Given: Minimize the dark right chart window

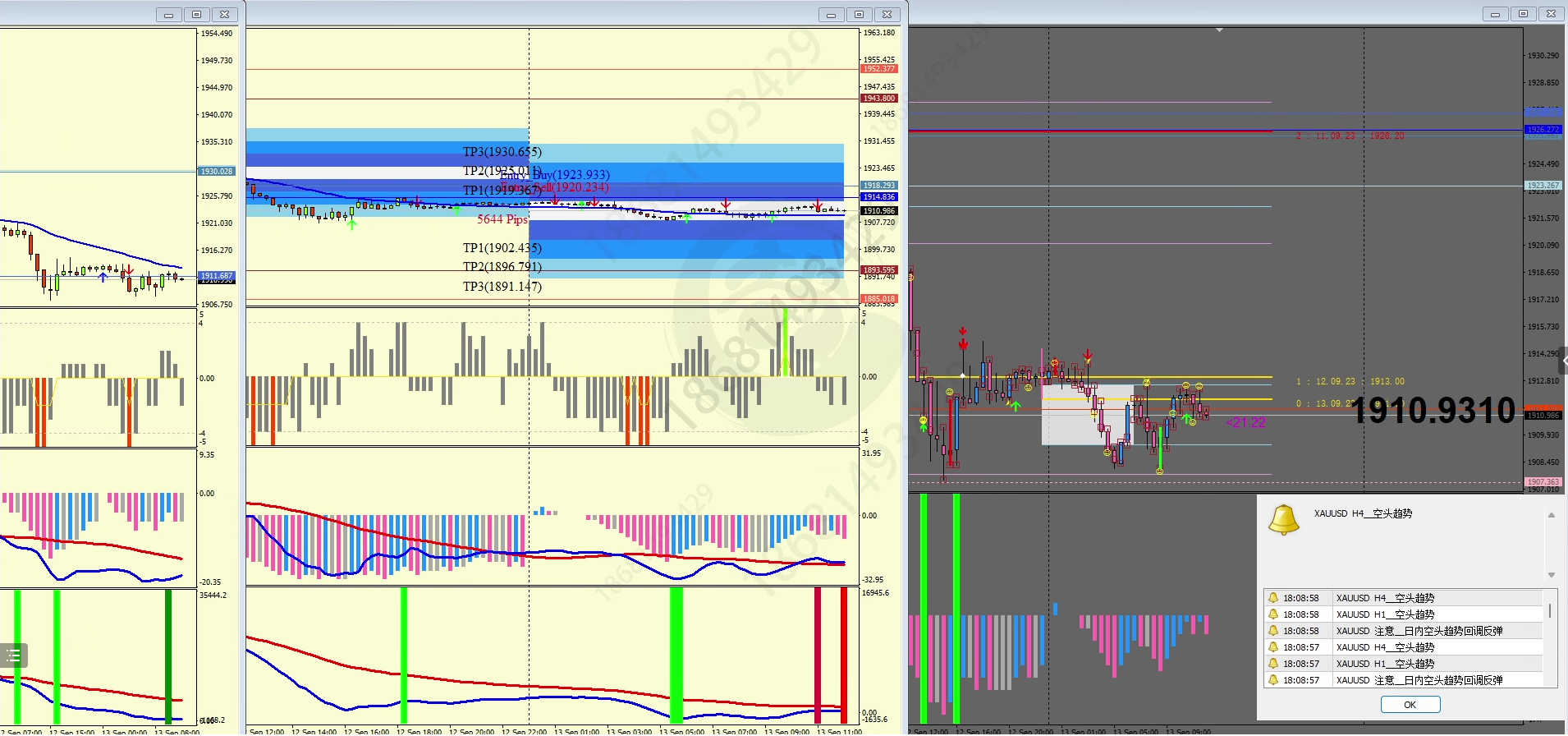Looking at the screenshot, I should click(x=1495, y=14).
